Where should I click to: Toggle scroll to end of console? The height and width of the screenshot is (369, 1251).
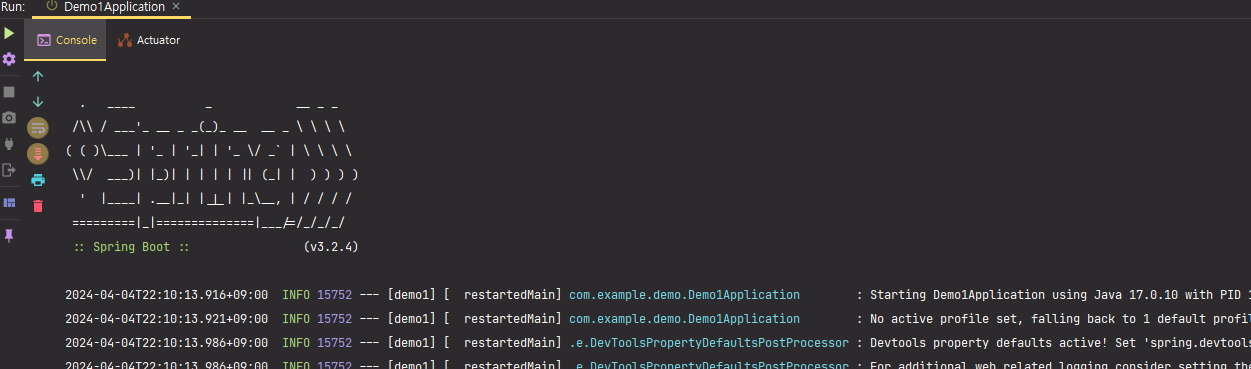tap(38, 154)
